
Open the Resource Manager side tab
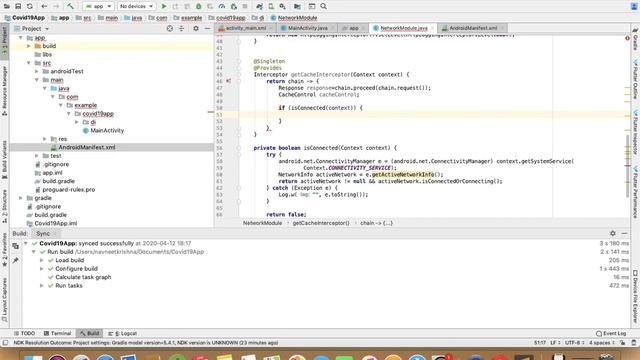[x=4, y=91]
